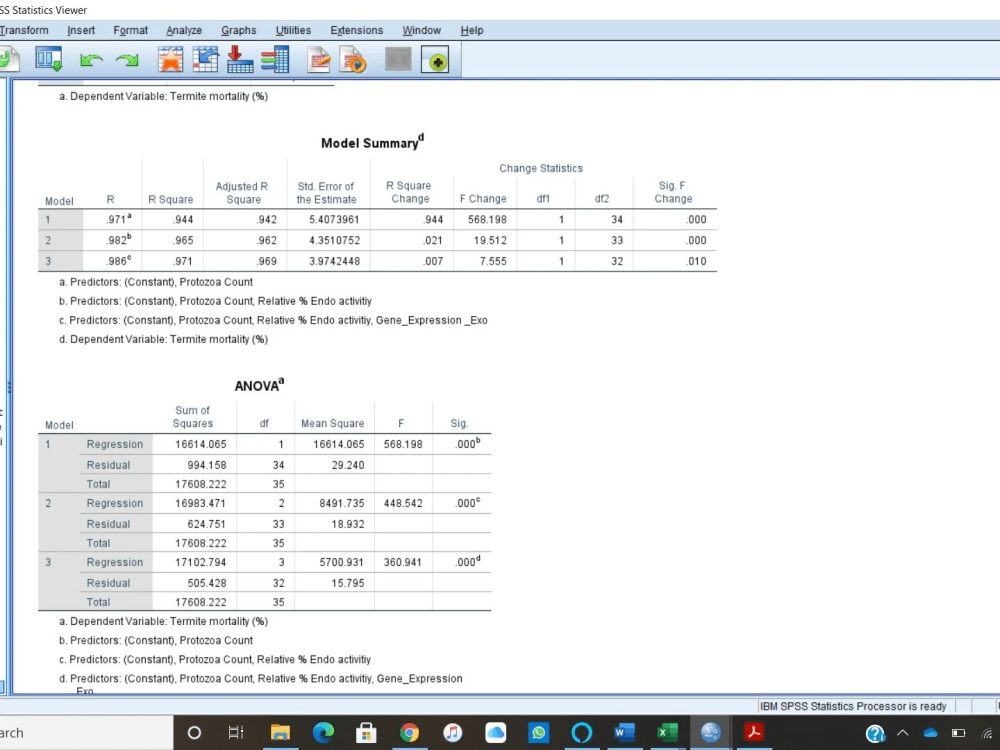Show hidden system tray icons

click(903, 733)
